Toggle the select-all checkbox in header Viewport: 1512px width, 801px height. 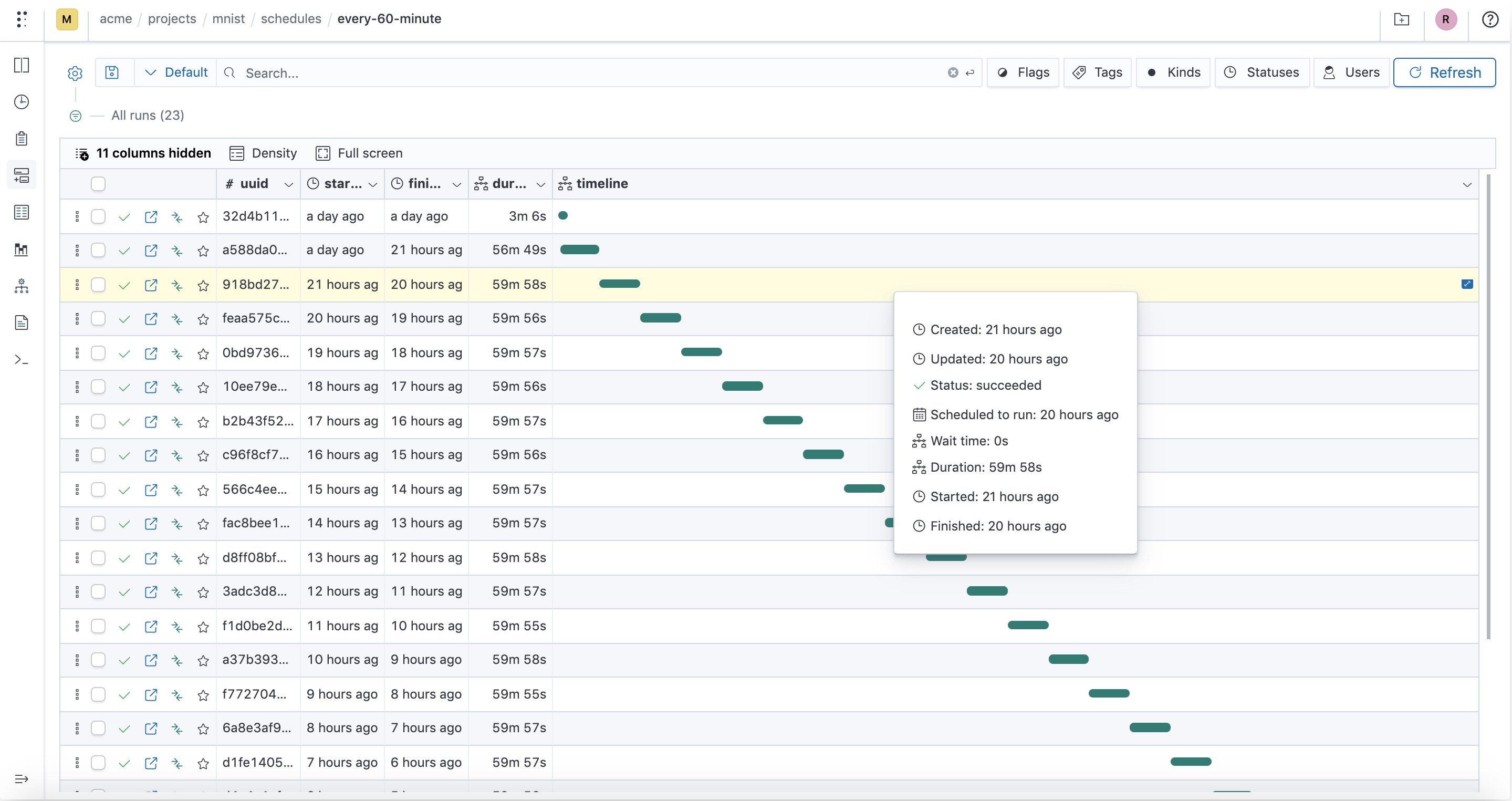[x=98, y=184]
